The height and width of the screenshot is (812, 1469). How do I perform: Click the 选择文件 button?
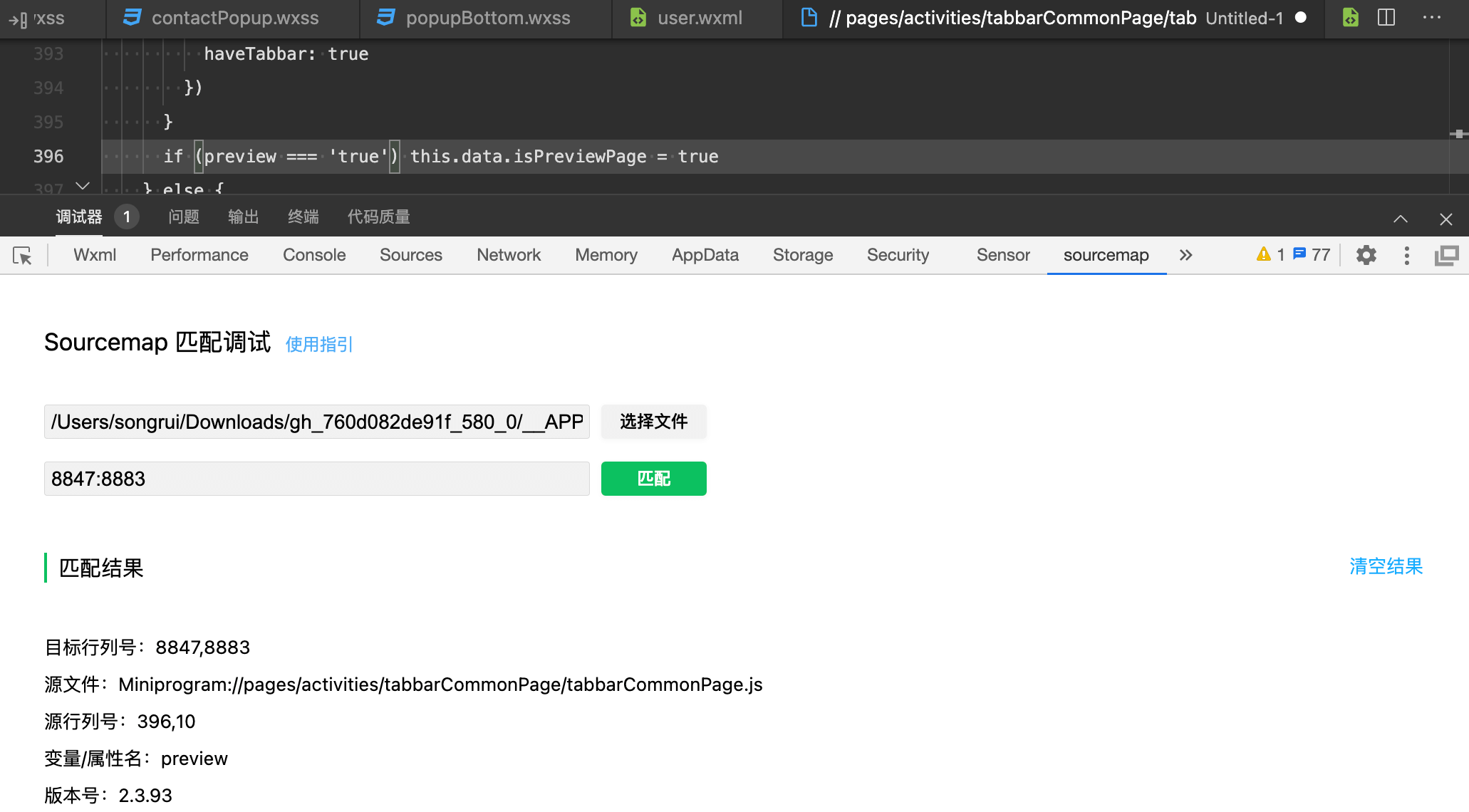click(x=654, y=422)
